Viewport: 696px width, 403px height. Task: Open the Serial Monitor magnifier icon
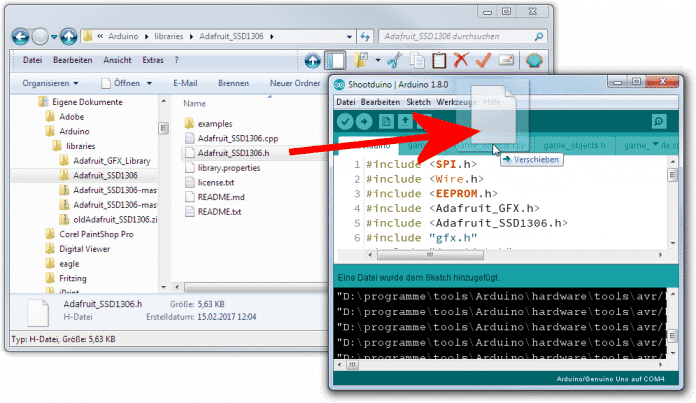click(x=659, y=121)
